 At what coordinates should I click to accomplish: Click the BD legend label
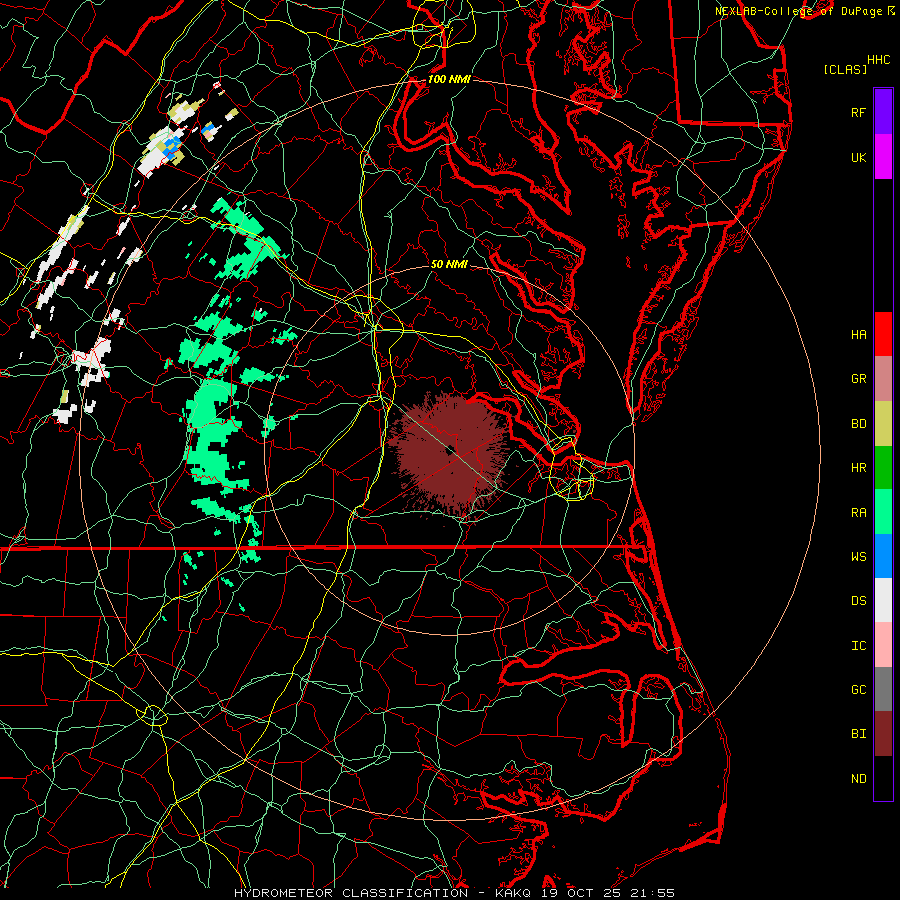click(x=858, y=424)
